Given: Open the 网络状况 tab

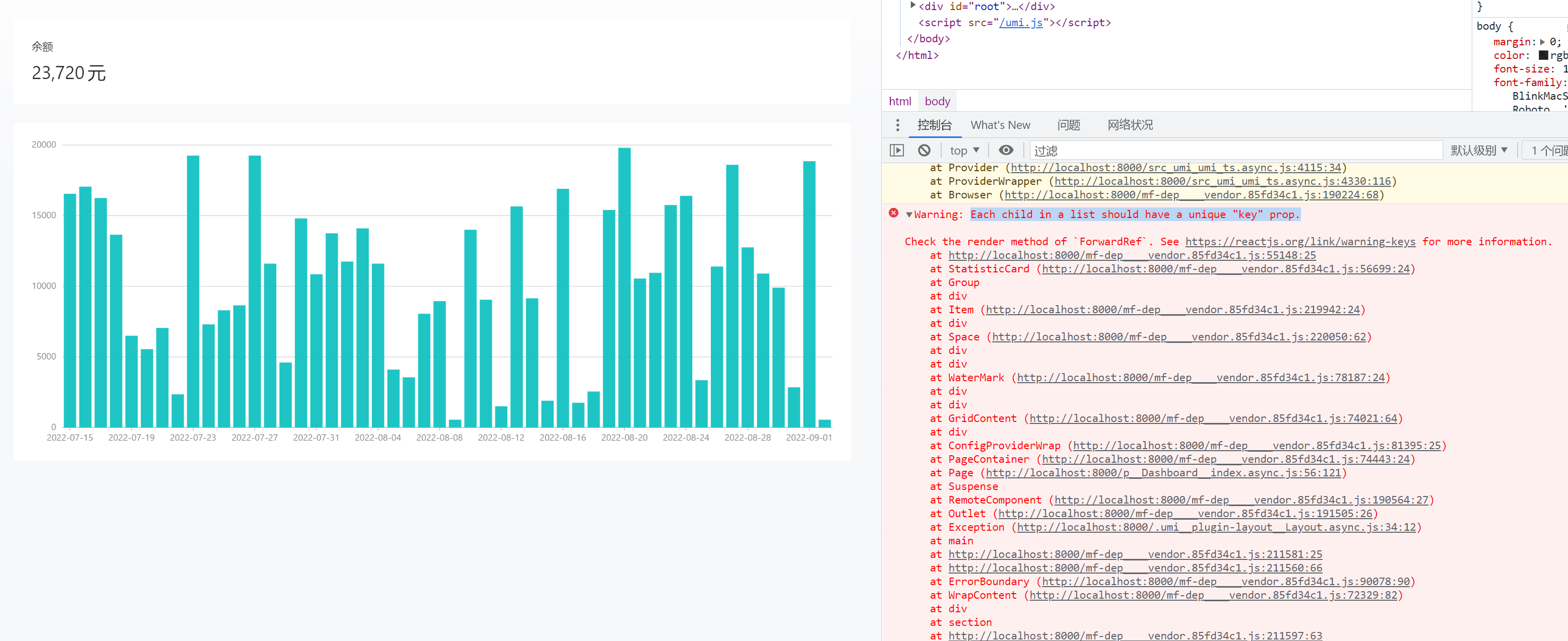Looking at the screenshot, I should coord(1130,125).
